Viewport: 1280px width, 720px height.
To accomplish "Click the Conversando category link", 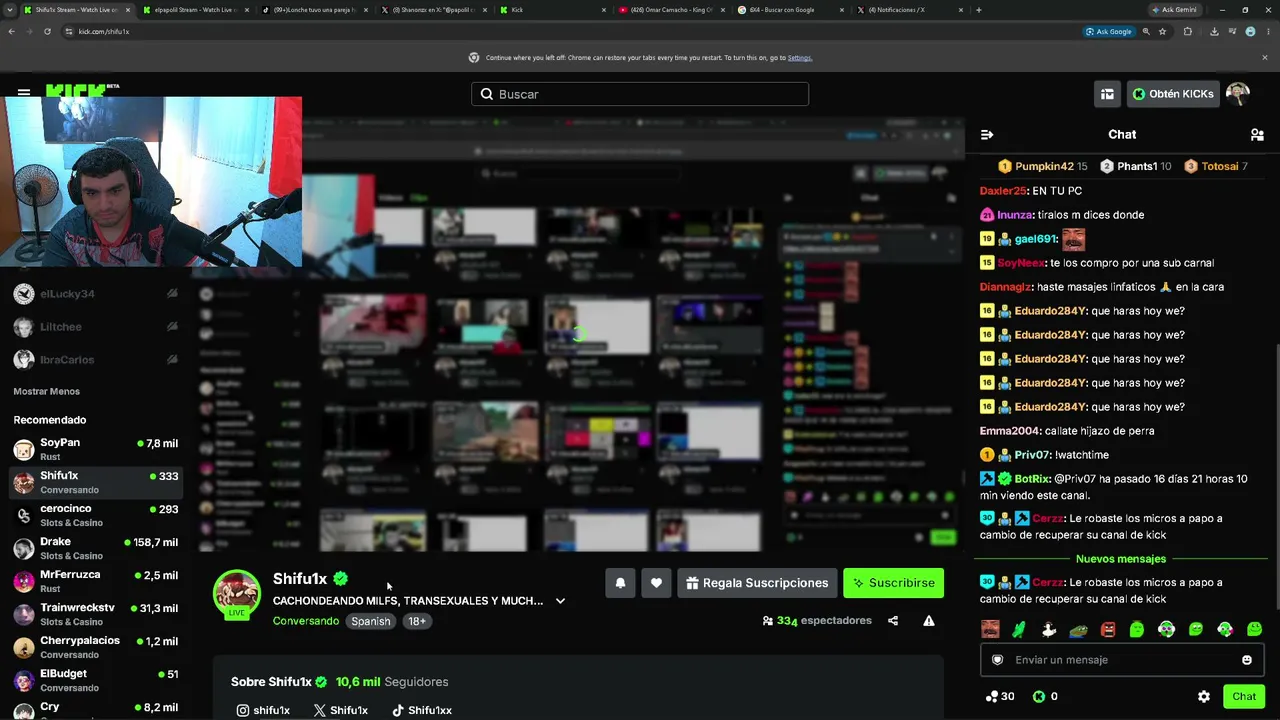I will tap(306, 621).
